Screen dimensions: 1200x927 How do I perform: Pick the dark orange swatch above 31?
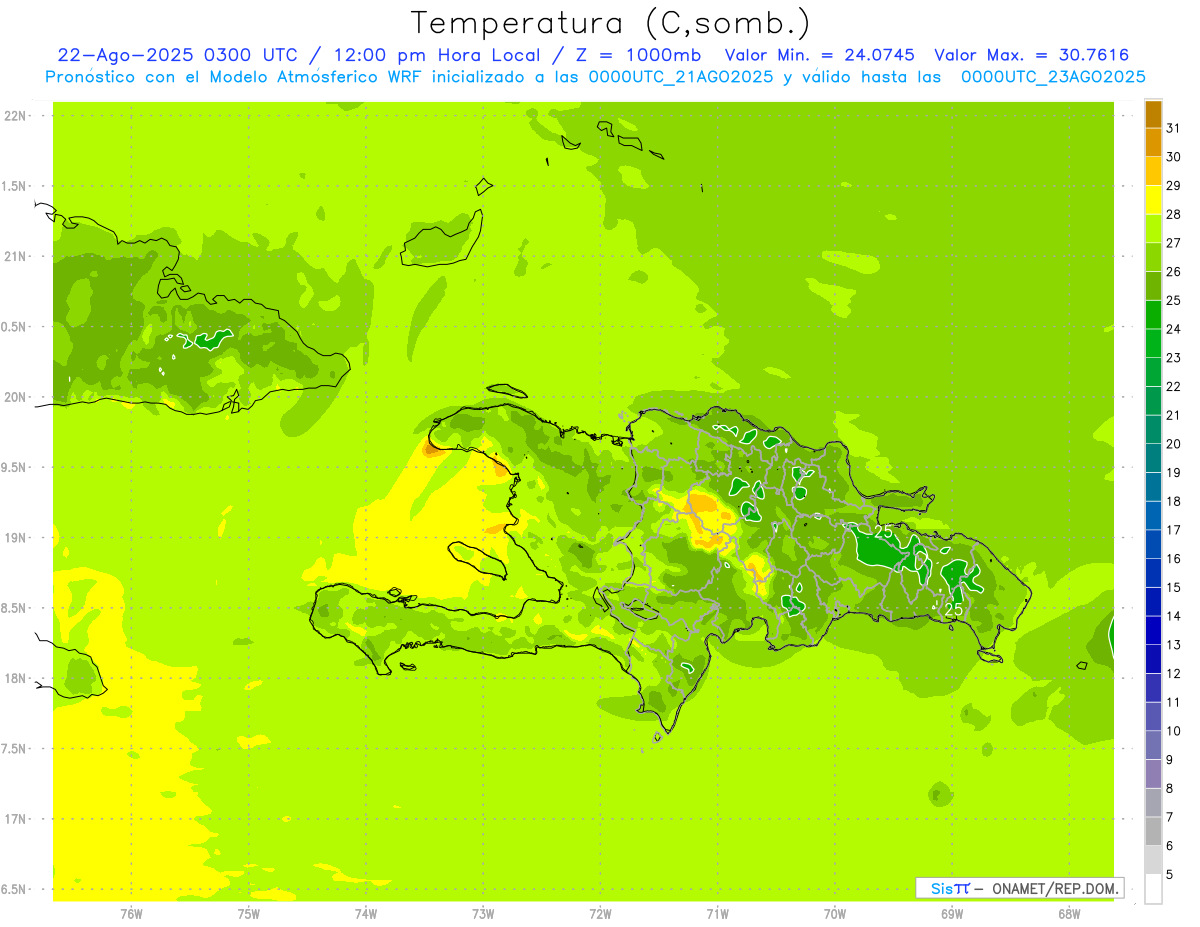(x=1153, y=114)
